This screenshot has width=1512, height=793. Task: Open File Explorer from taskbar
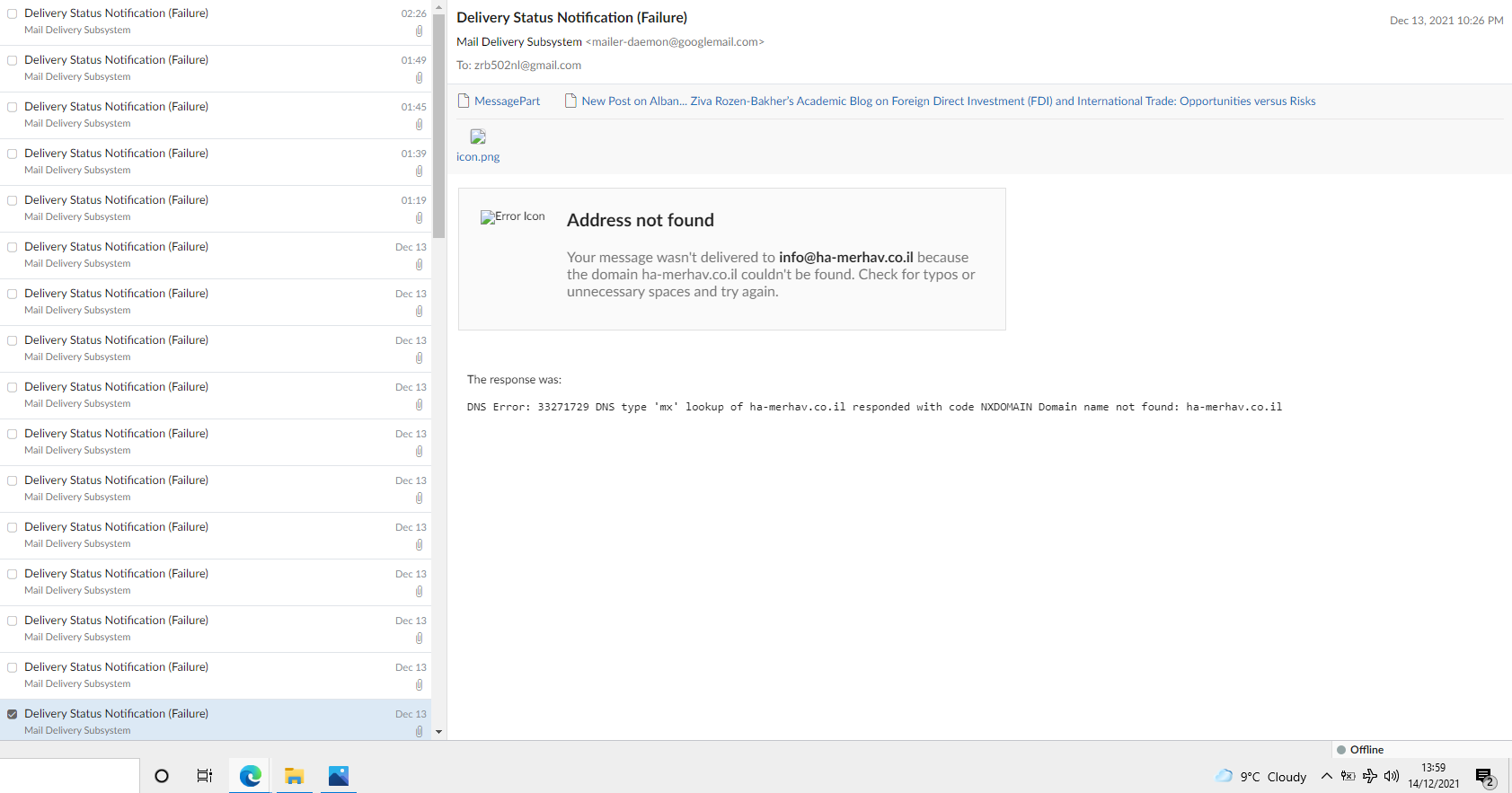tap(294, 776)
